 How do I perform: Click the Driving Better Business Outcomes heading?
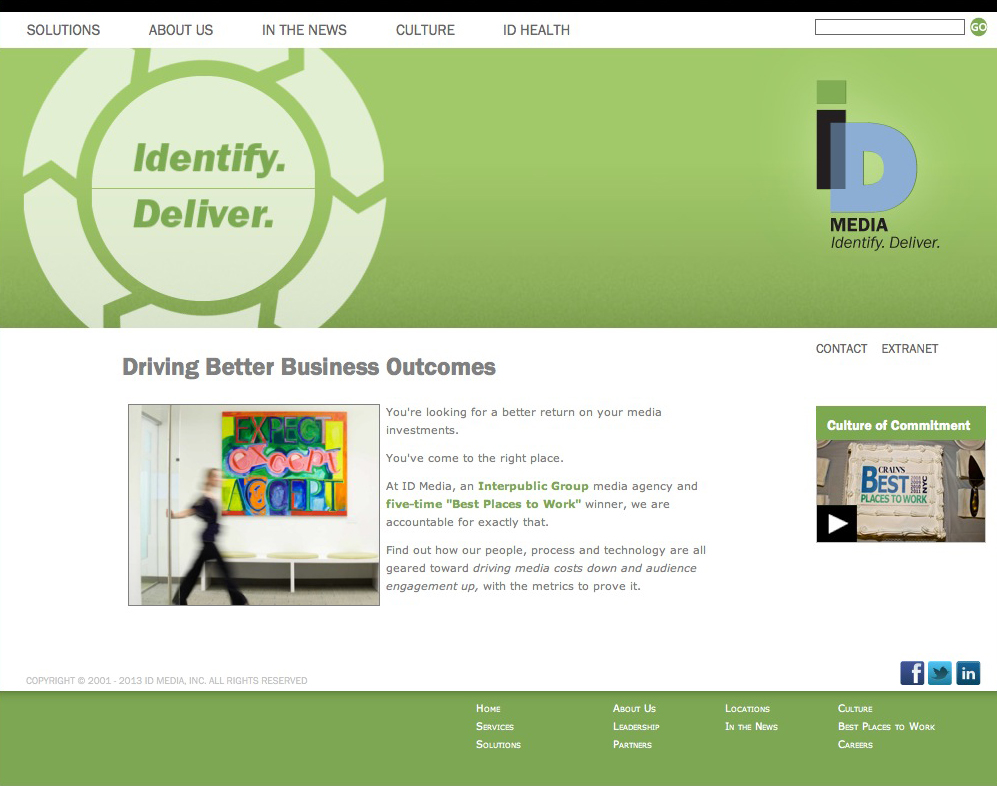(x=309, y=367)
